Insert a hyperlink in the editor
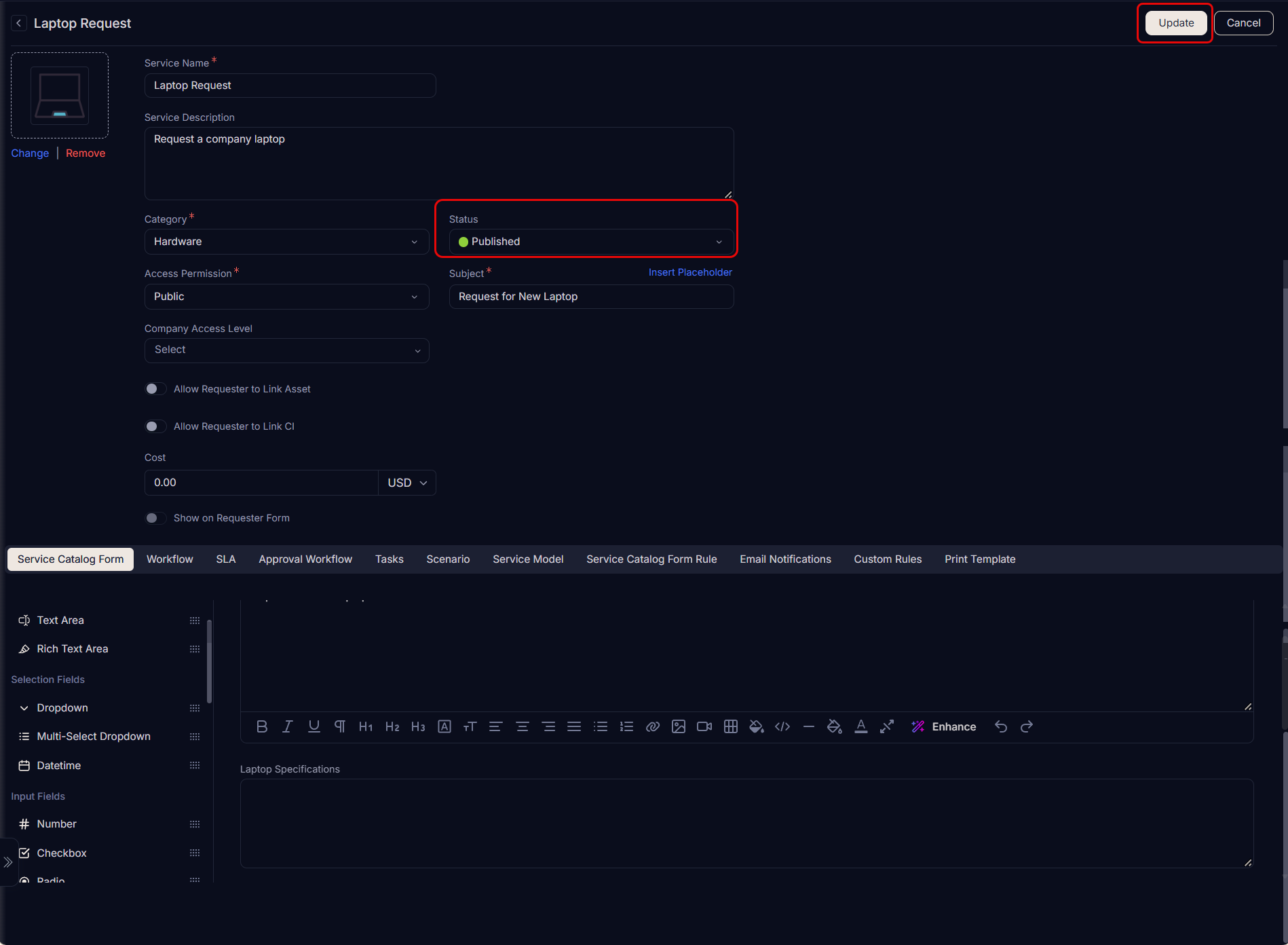Viewport: 1288px width, 945px height. click(653, 726)
